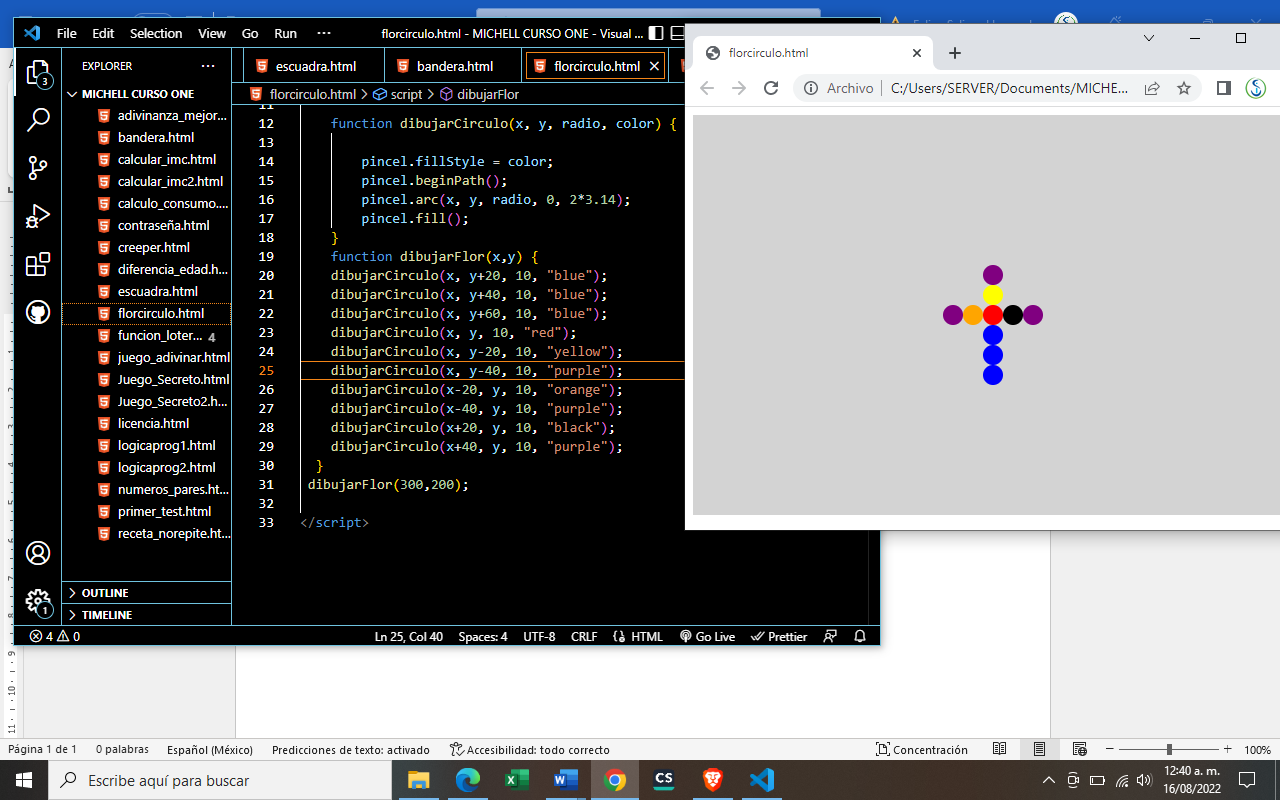The image size is (1280, 800).
Task: Open the Search view icon
Action: pyautogui.click(x=37, y=120)
